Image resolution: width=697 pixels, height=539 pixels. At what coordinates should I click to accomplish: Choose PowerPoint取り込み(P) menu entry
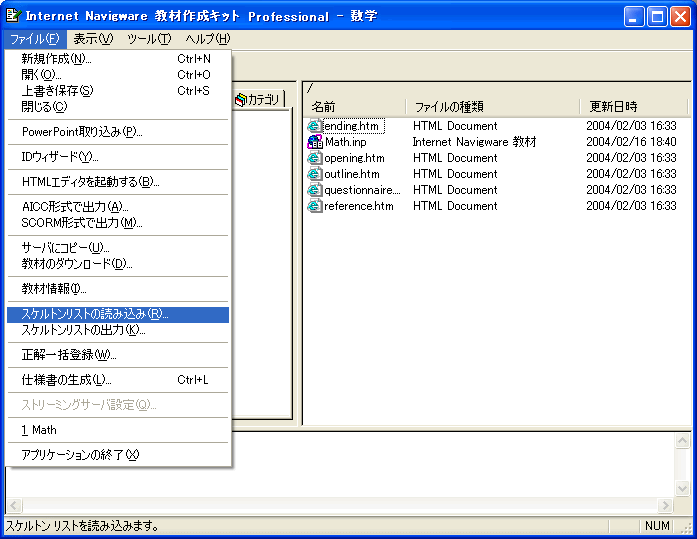tap(118, 132)
